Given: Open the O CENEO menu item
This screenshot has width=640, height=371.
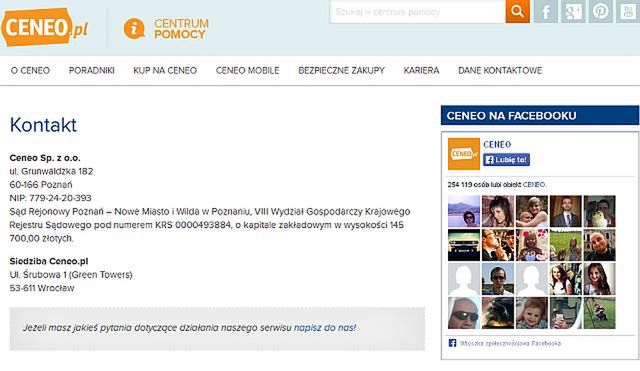Looking at the screenshot, I should coord(30,71).
